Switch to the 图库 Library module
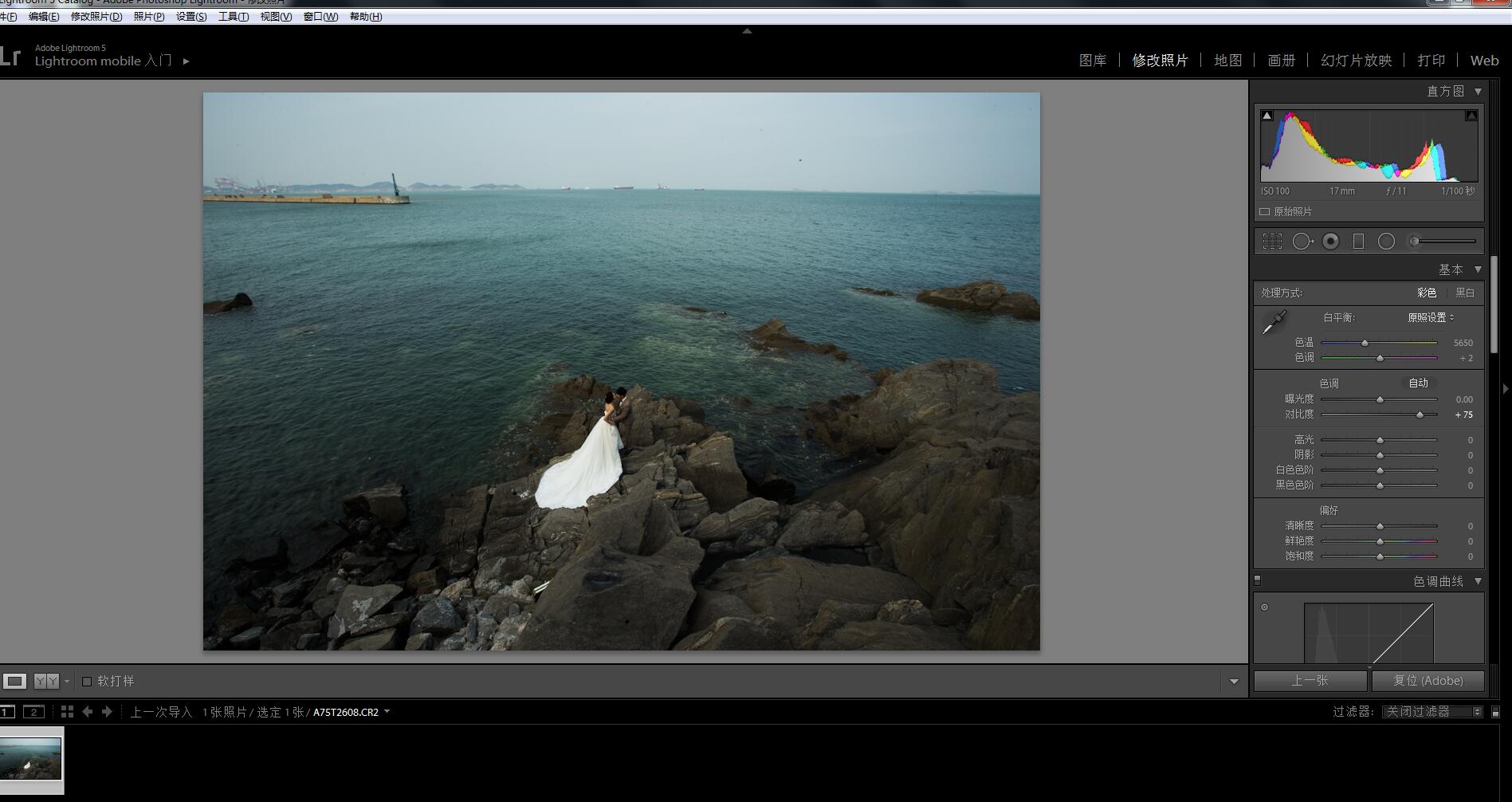The width and height of the screenshot is (1512, 802). tap(1092, 61)
